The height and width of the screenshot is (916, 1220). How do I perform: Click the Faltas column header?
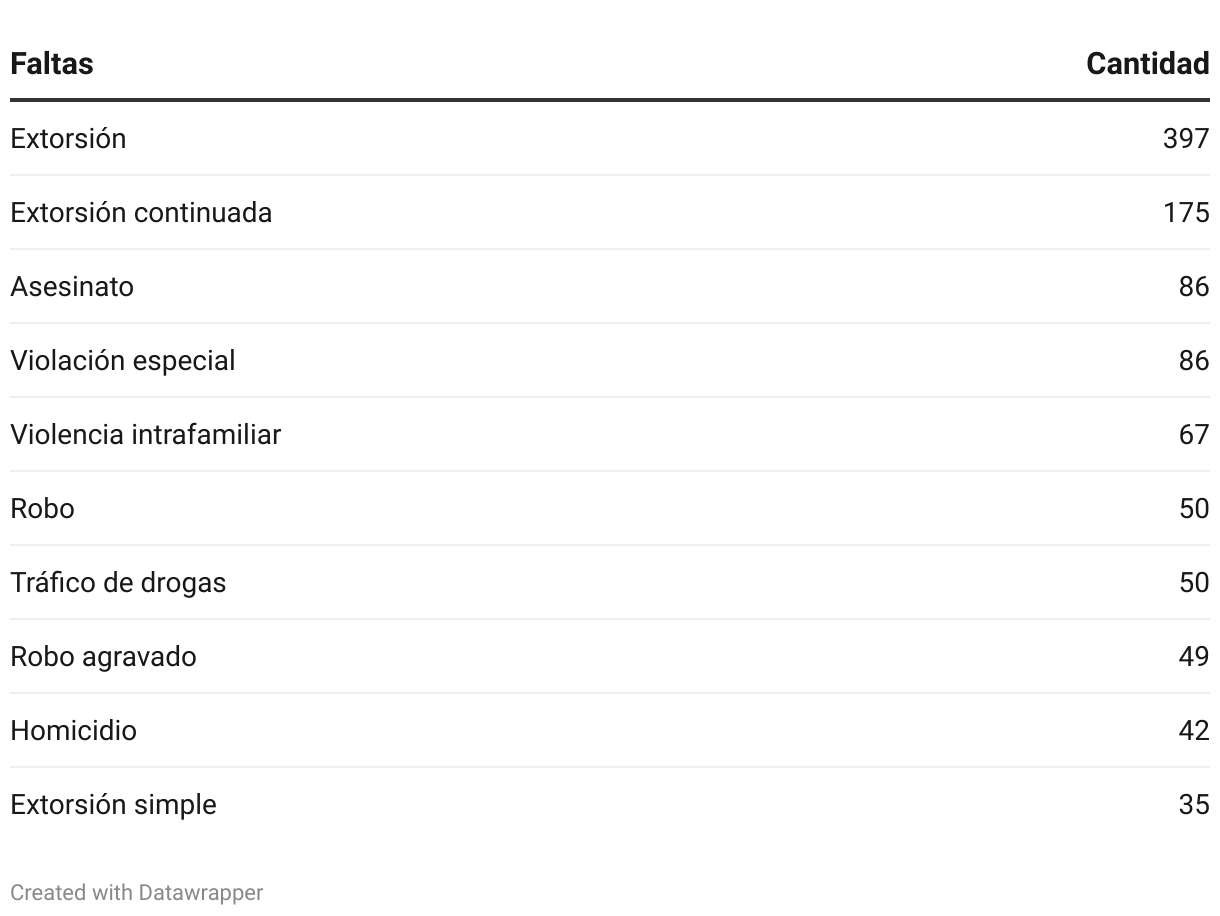tap(52, 64)
